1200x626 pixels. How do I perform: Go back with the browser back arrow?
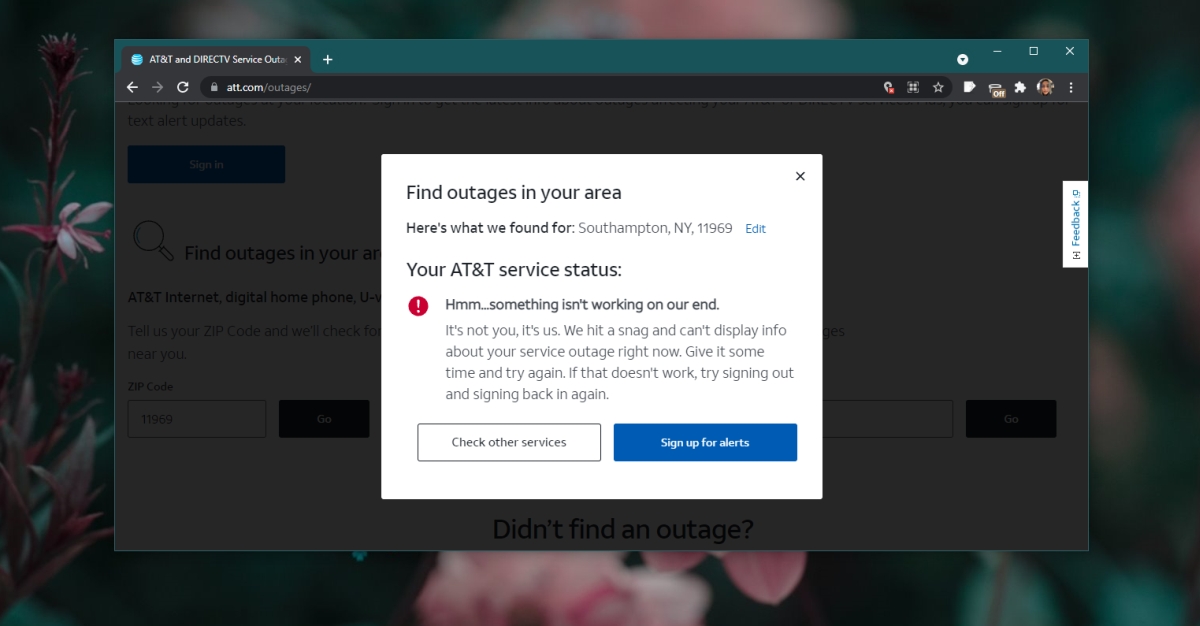[x=132, y=87]
